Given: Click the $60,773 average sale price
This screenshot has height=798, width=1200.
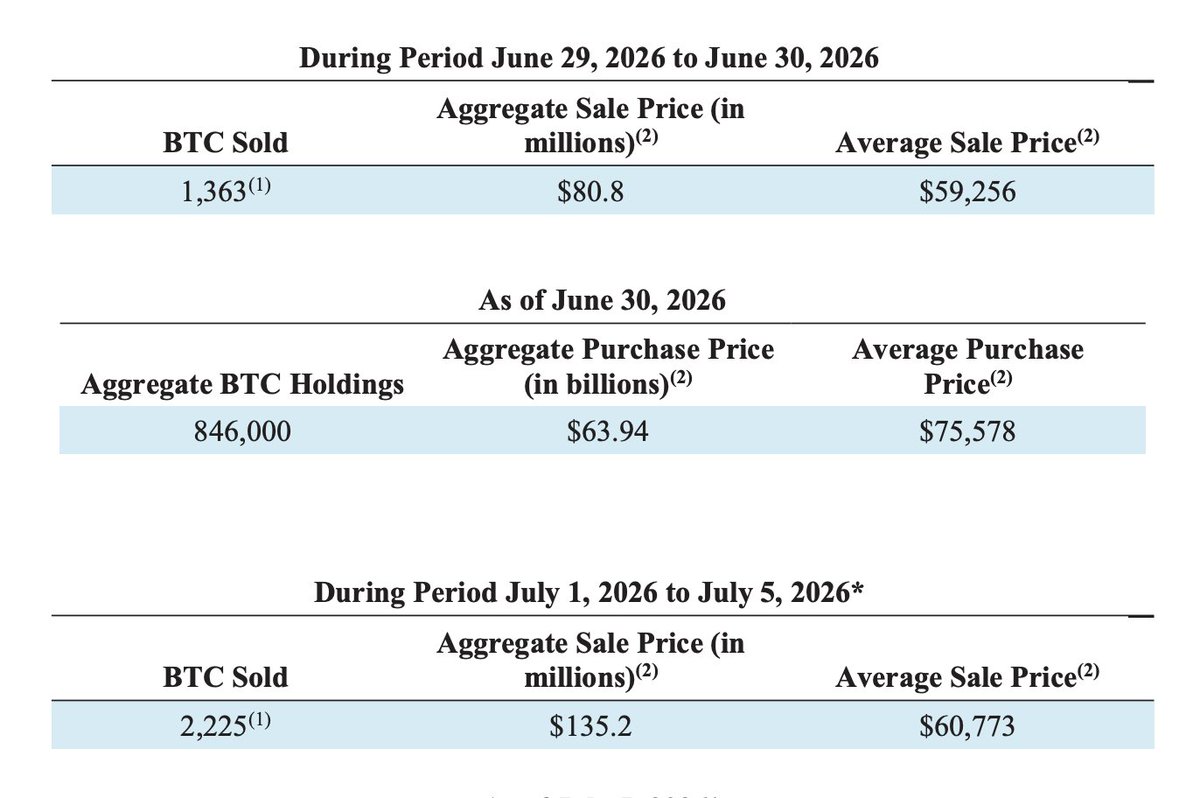Looking at the screenshot, I should click(967, 725).
